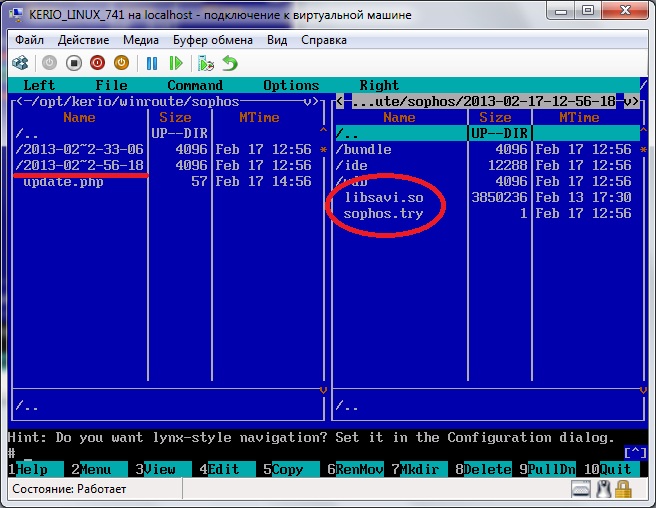Click the orange Save state icon
The height and width of the screenshot is (508, 656).
click(121, 63)
